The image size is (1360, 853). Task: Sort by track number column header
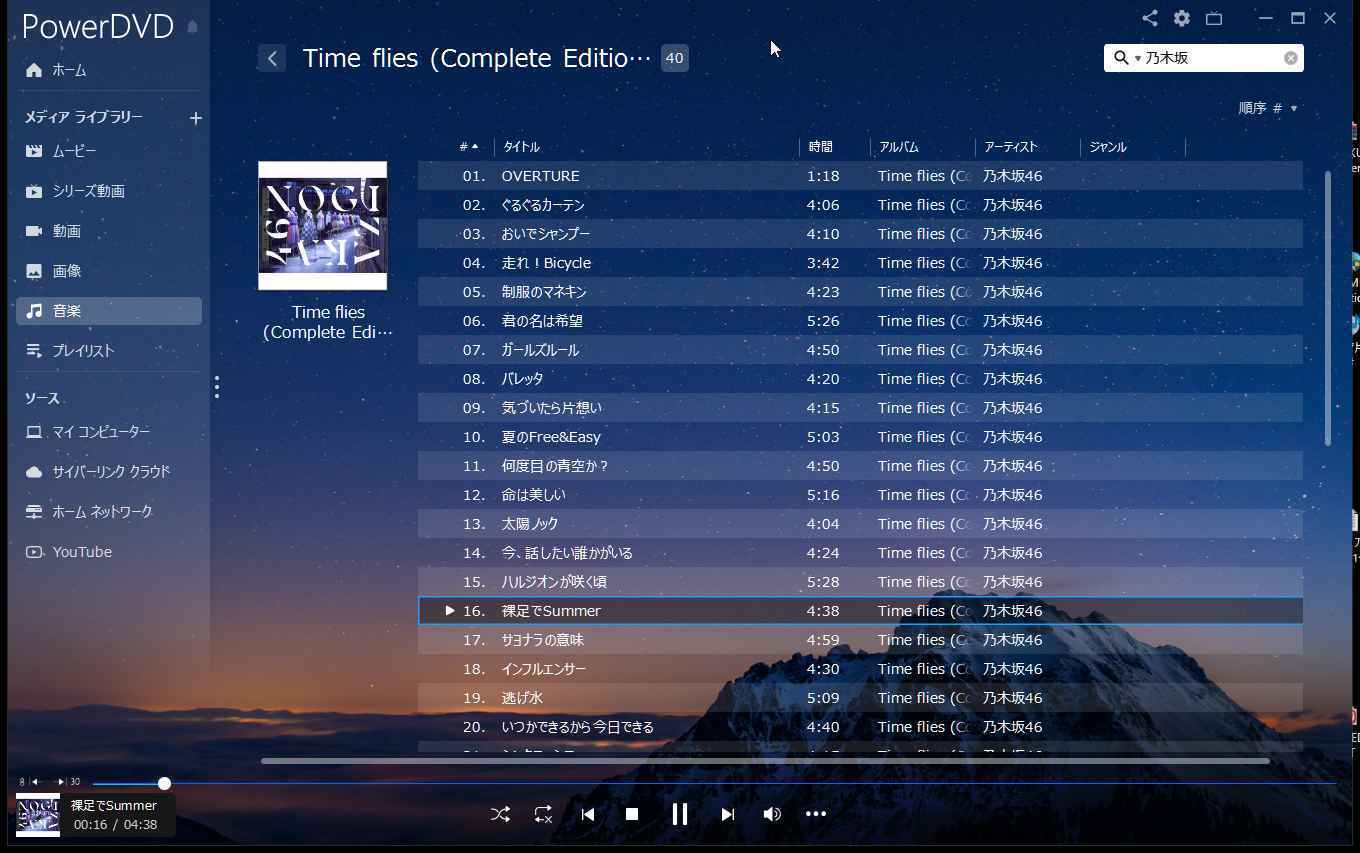point(468,147)
